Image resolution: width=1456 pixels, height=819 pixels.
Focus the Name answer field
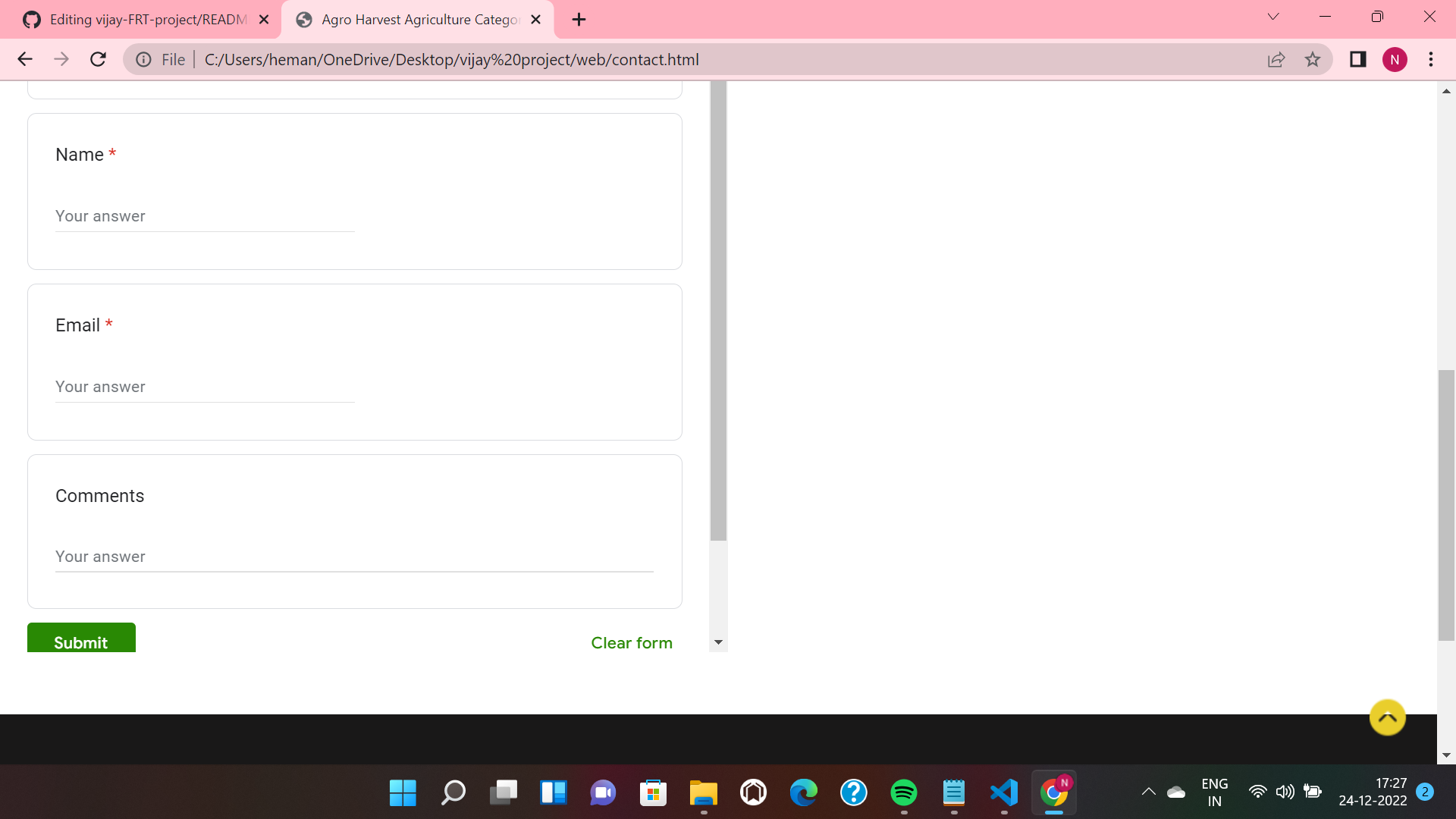205,217
